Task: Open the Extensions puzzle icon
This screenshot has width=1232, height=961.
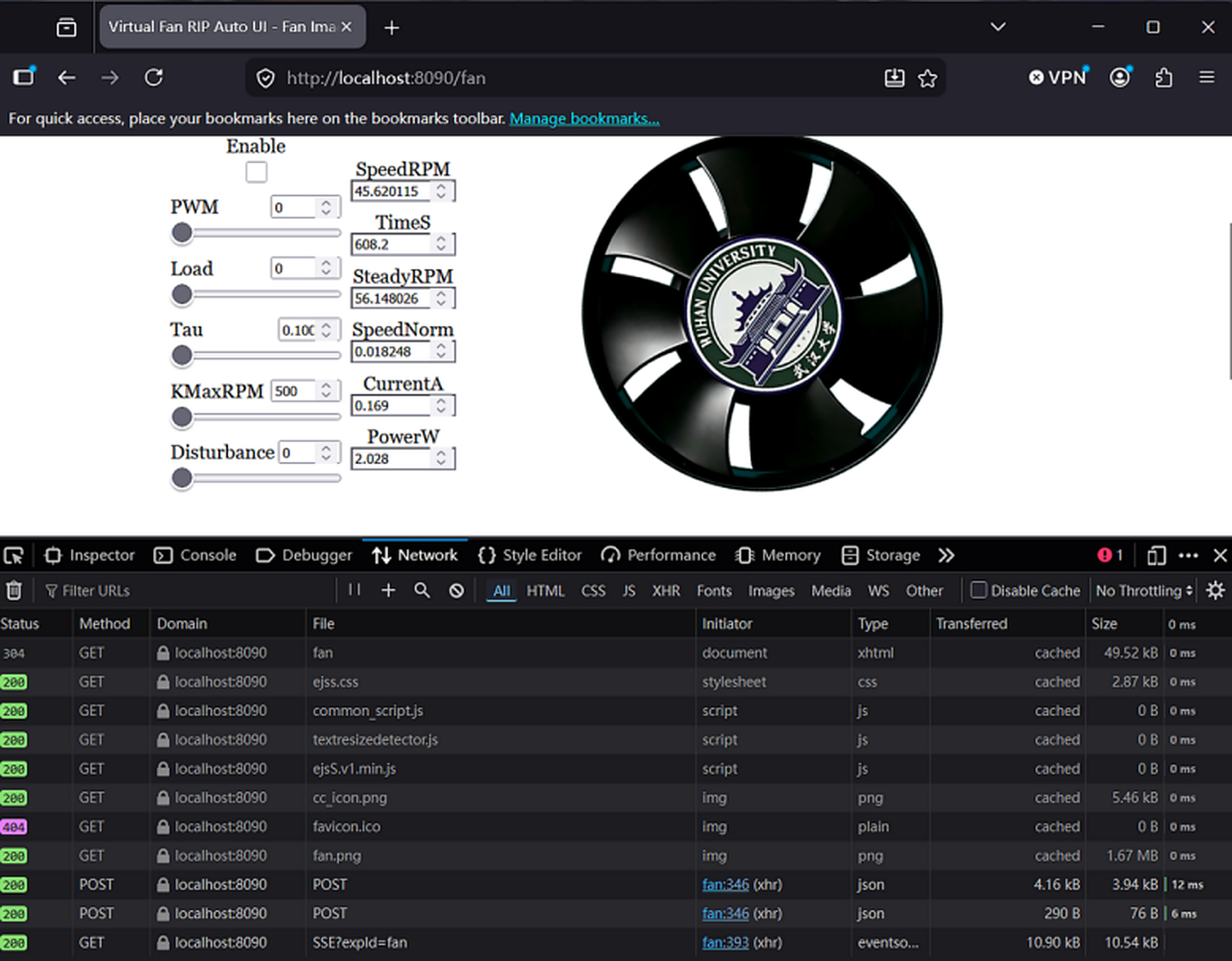Action: click(x=1163, y=78)
